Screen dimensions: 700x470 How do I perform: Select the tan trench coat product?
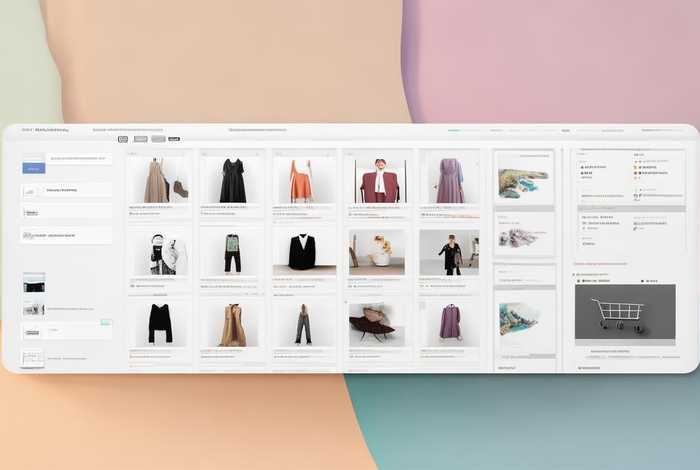233,324
